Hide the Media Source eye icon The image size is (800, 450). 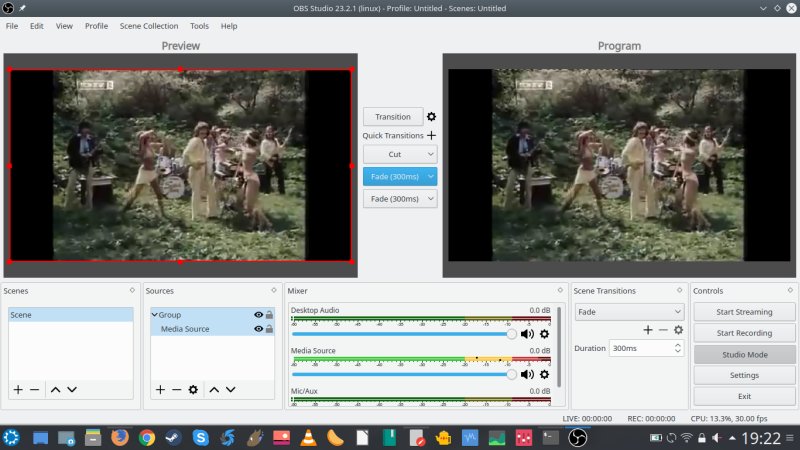pyautogui.click(x=258, y=329)
